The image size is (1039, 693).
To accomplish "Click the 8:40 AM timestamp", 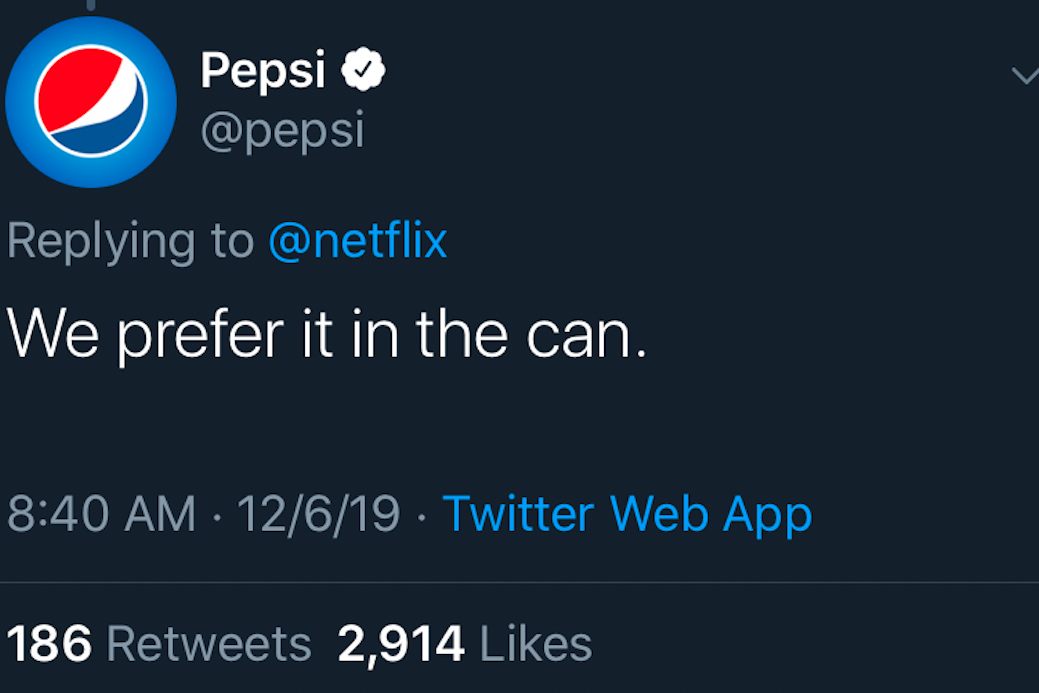I will [102, 514].
